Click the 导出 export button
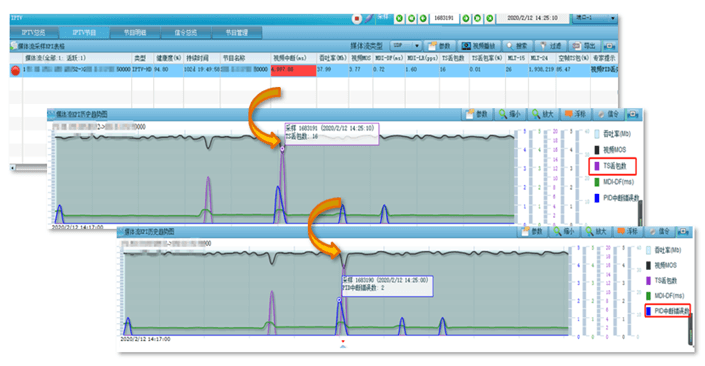This screenshot has height=366, width=705. pos(584,46)
